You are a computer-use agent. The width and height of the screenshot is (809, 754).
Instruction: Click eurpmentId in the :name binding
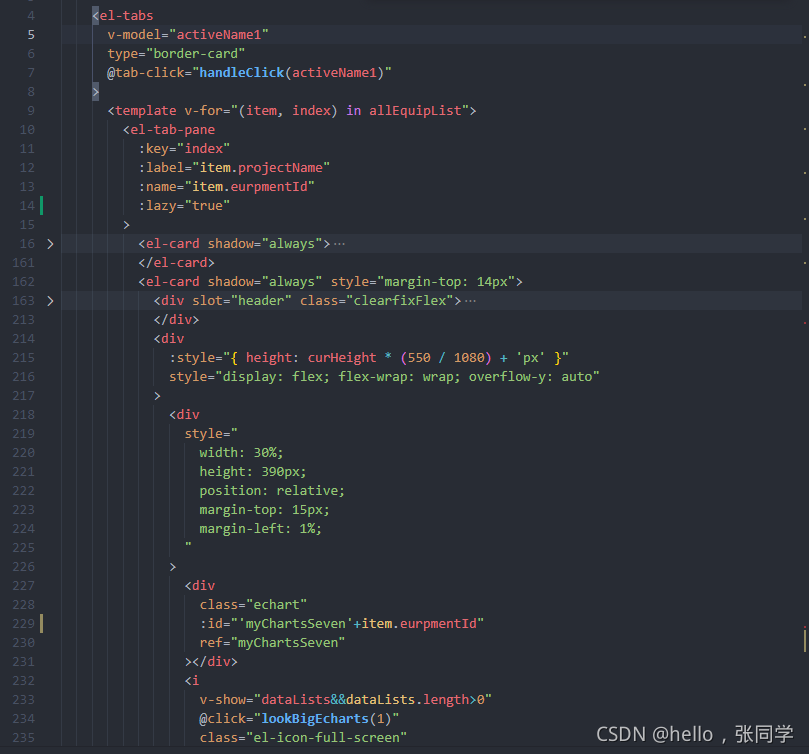[269, 187]
